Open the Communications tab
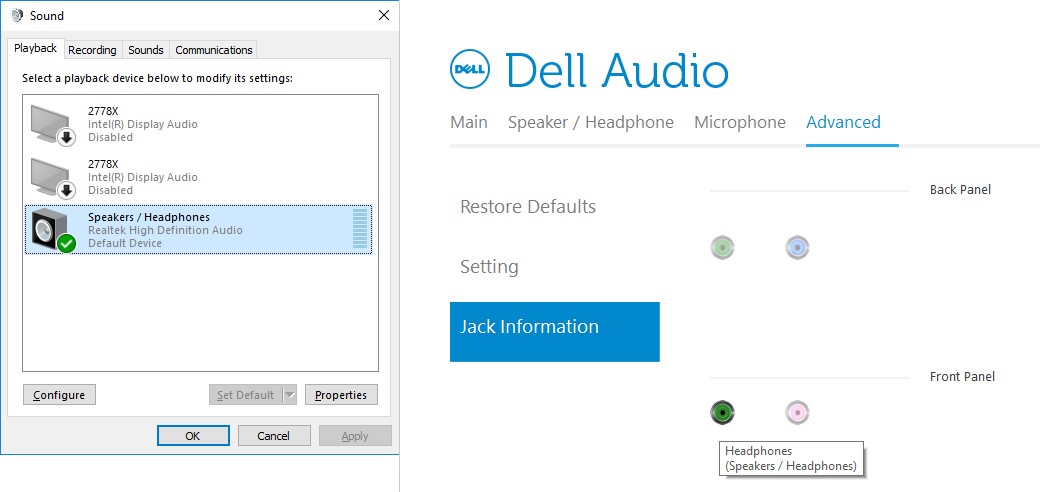The image size is (1053, 492). point(214,50)
